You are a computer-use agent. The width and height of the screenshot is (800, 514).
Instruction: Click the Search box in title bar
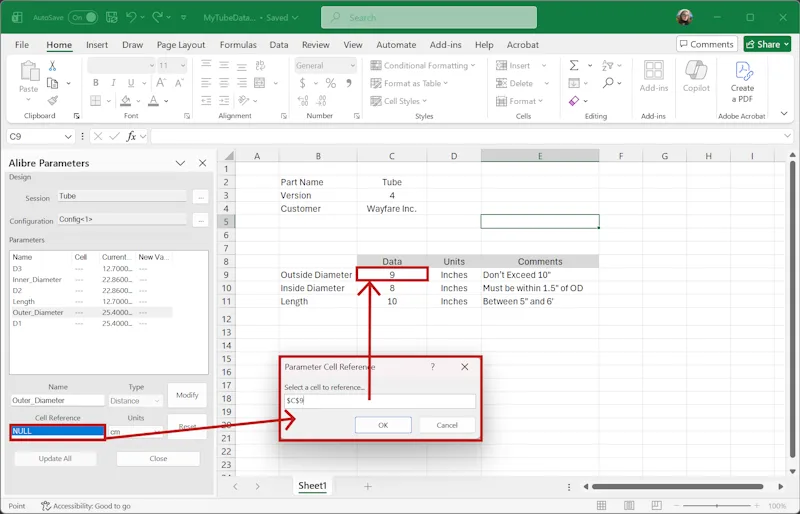click(429, 17)
